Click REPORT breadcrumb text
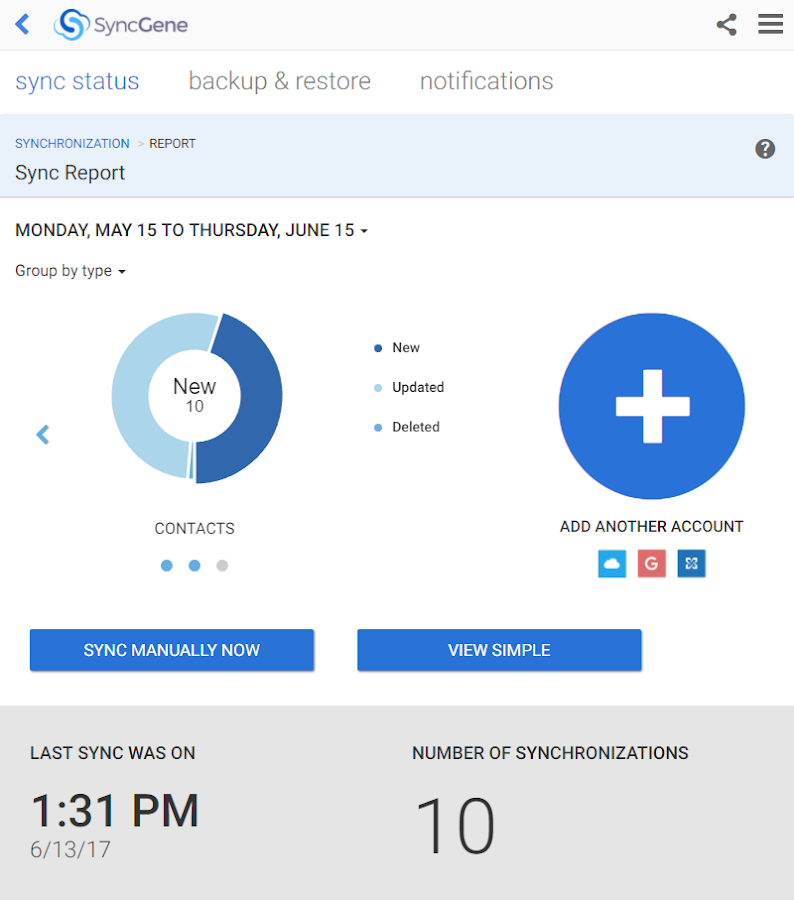 (x=172, y=143)
